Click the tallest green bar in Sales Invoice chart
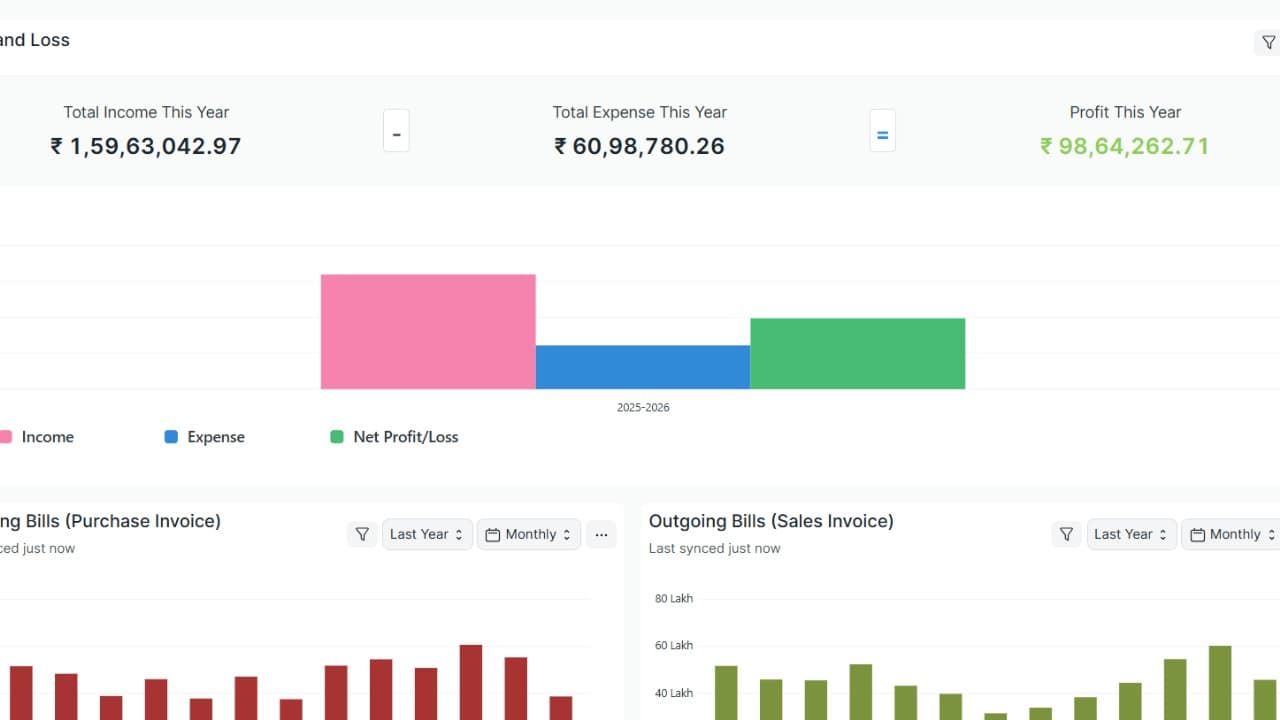This screenshot has width=1280, height=720. (1219, 685)
